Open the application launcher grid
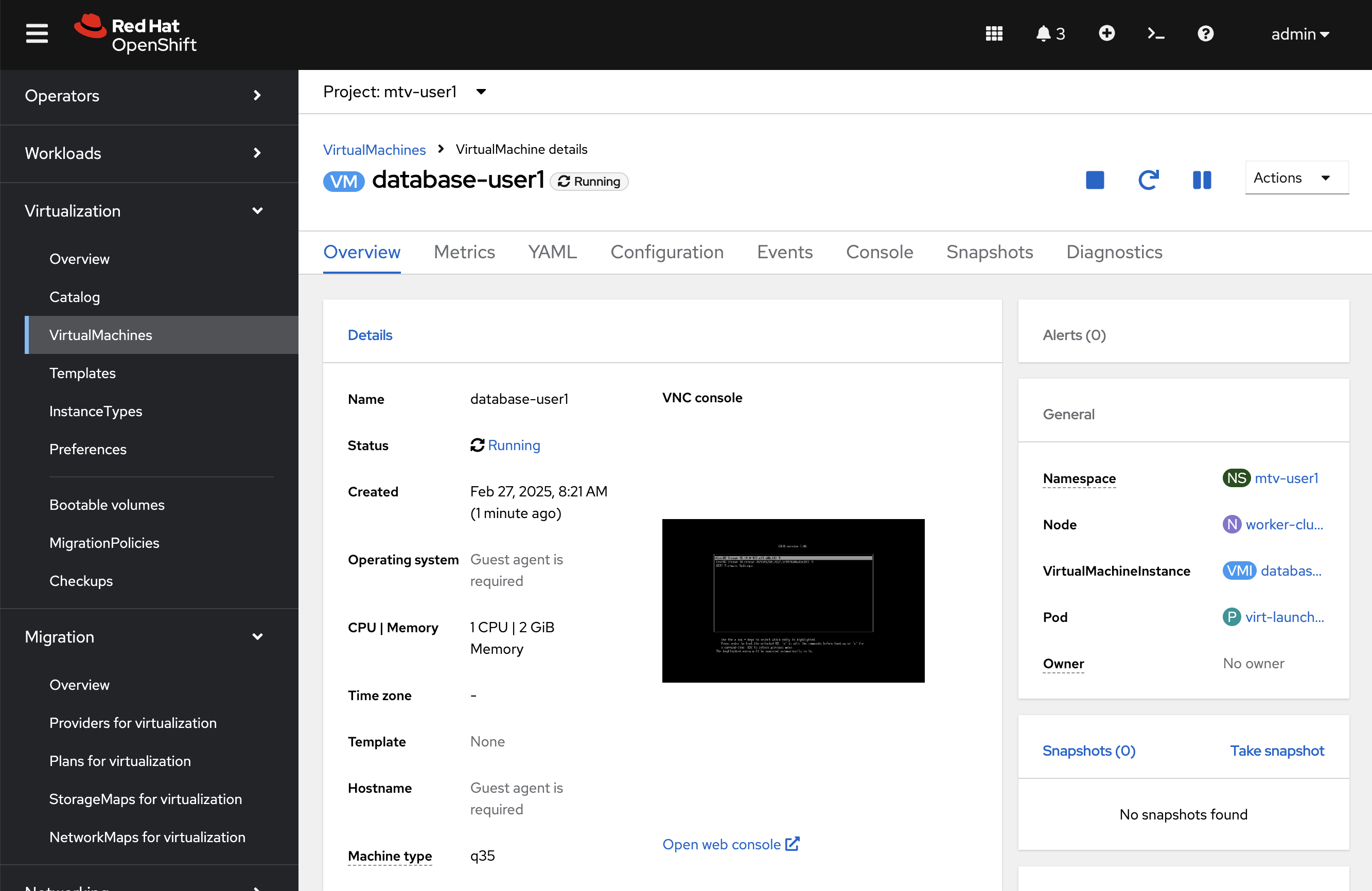 [994, 33]
